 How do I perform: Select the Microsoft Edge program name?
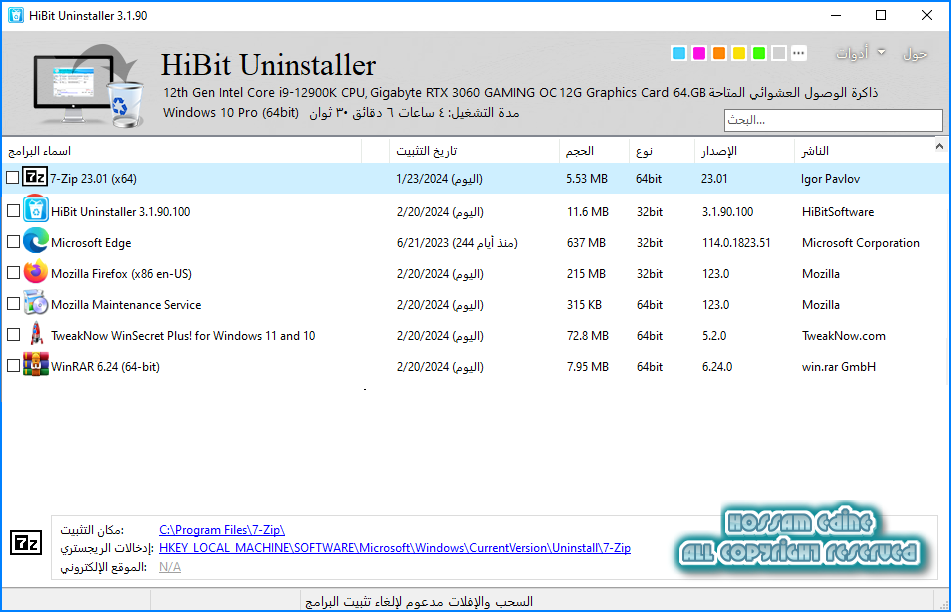91,243
